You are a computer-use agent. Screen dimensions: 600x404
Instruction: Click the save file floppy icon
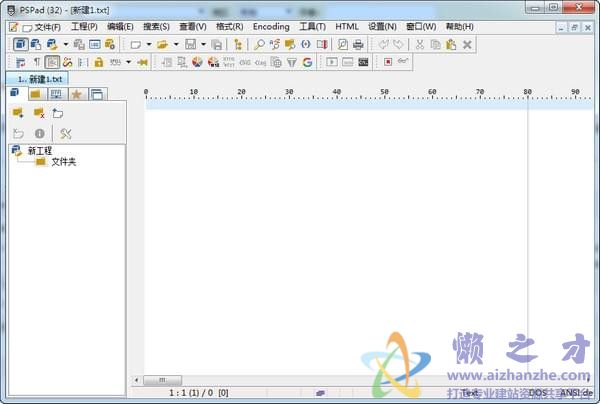click(191, 44)
